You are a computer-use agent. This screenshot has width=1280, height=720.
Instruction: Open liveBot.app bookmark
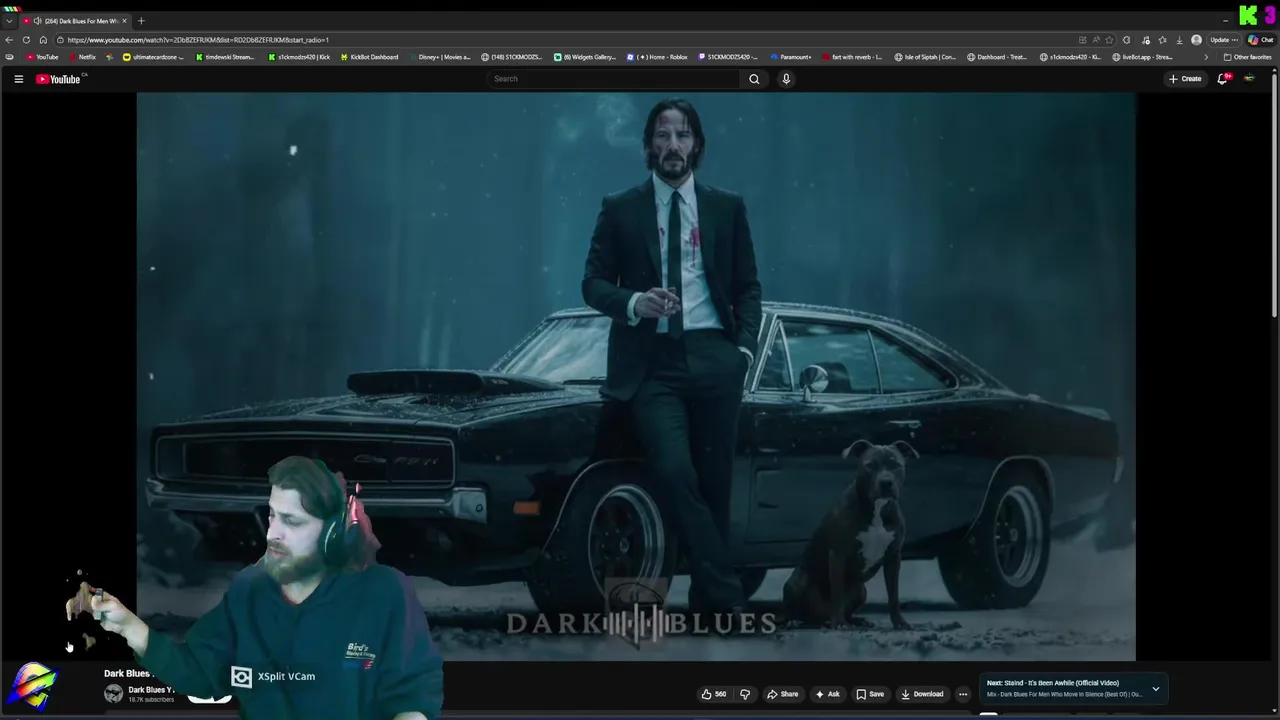[1142, 57]
